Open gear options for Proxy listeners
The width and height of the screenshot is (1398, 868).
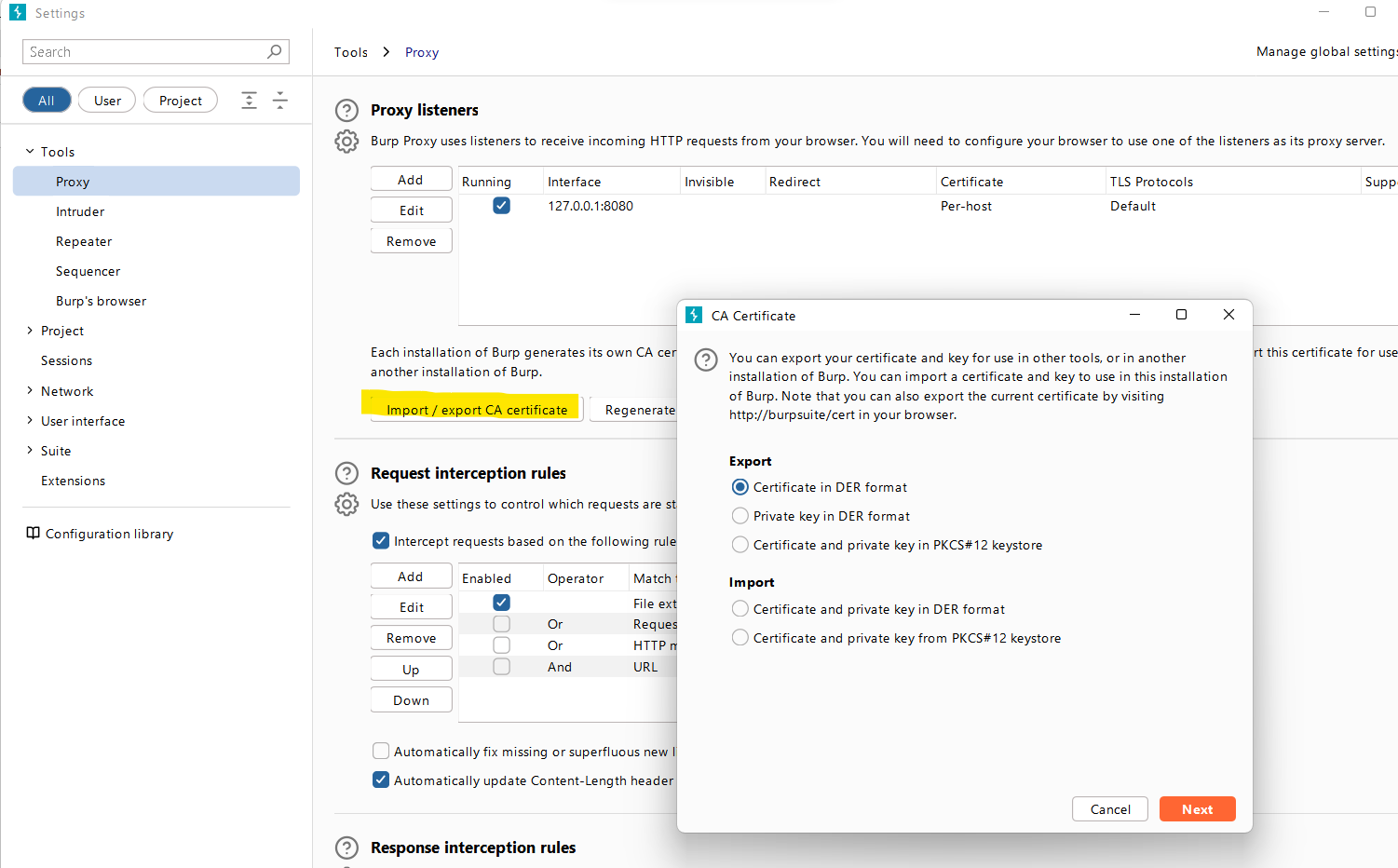click(x=346, y=142)
